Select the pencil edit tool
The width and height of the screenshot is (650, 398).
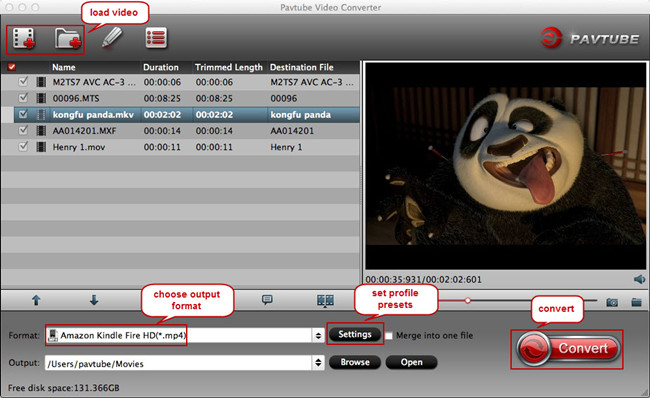coord(112,38)
